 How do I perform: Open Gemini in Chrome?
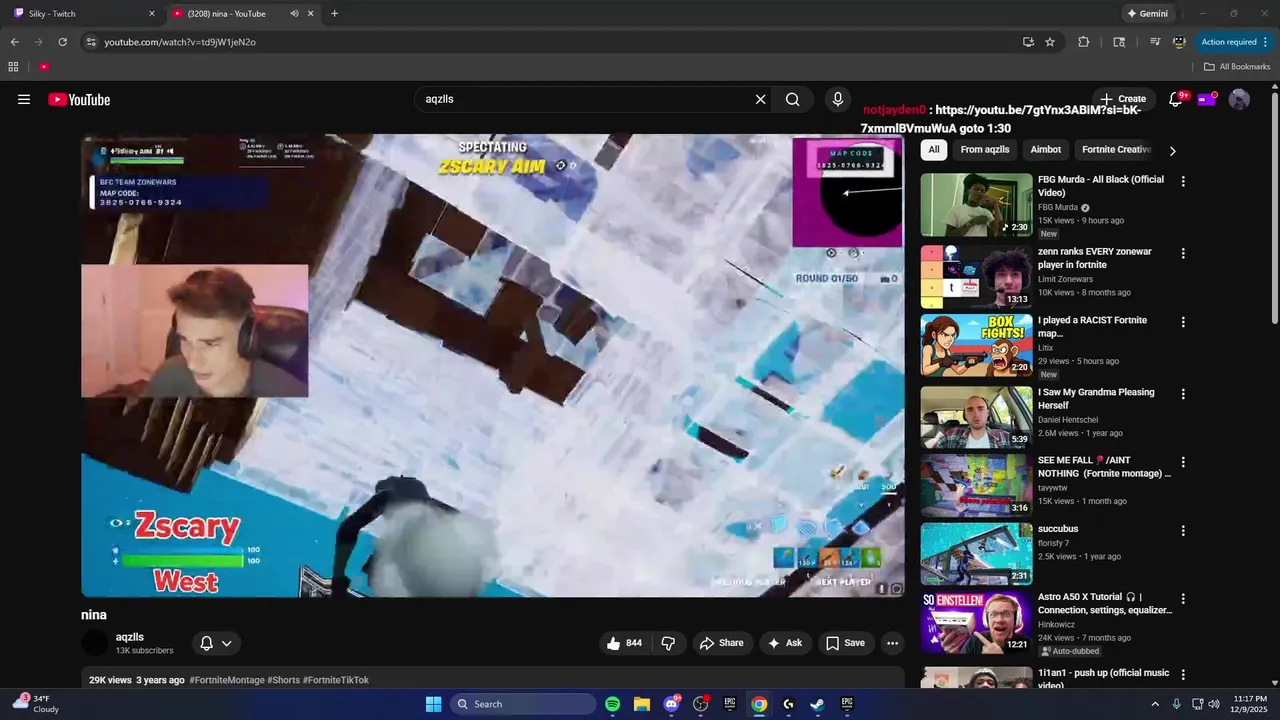pos(1147,14)
